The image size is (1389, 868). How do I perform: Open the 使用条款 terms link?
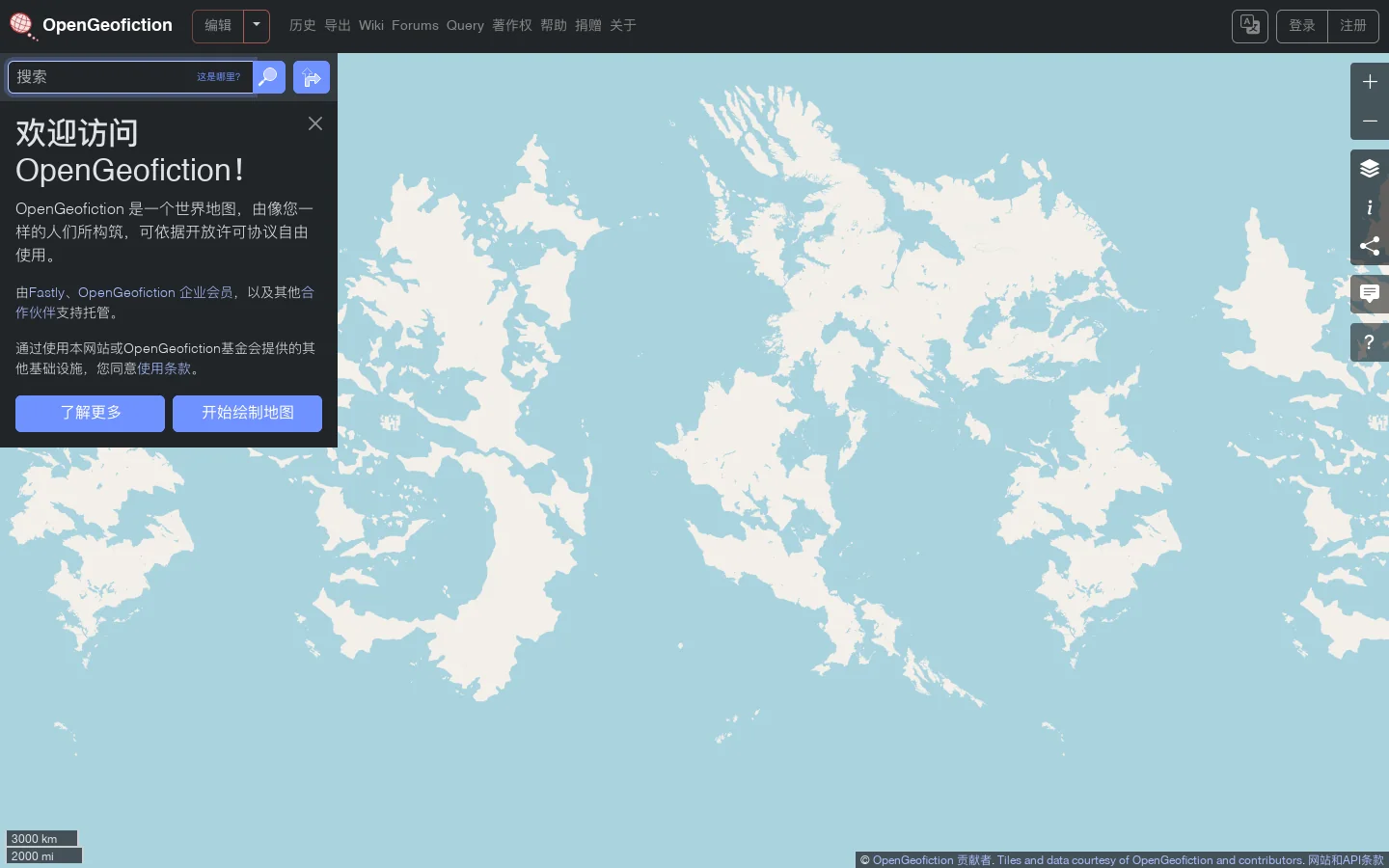click(164, 368)
